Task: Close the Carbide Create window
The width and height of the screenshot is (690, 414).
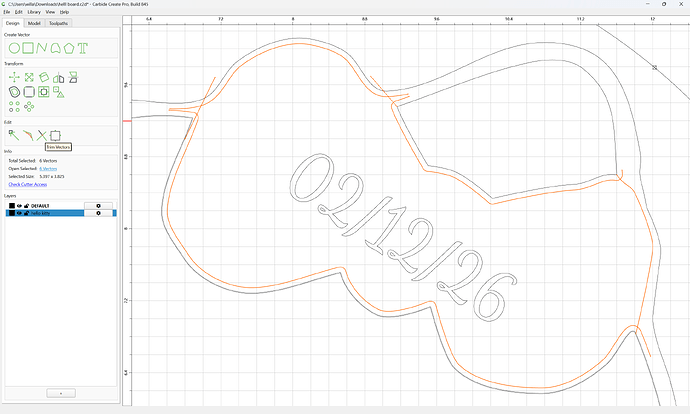Action: (681, 4)
